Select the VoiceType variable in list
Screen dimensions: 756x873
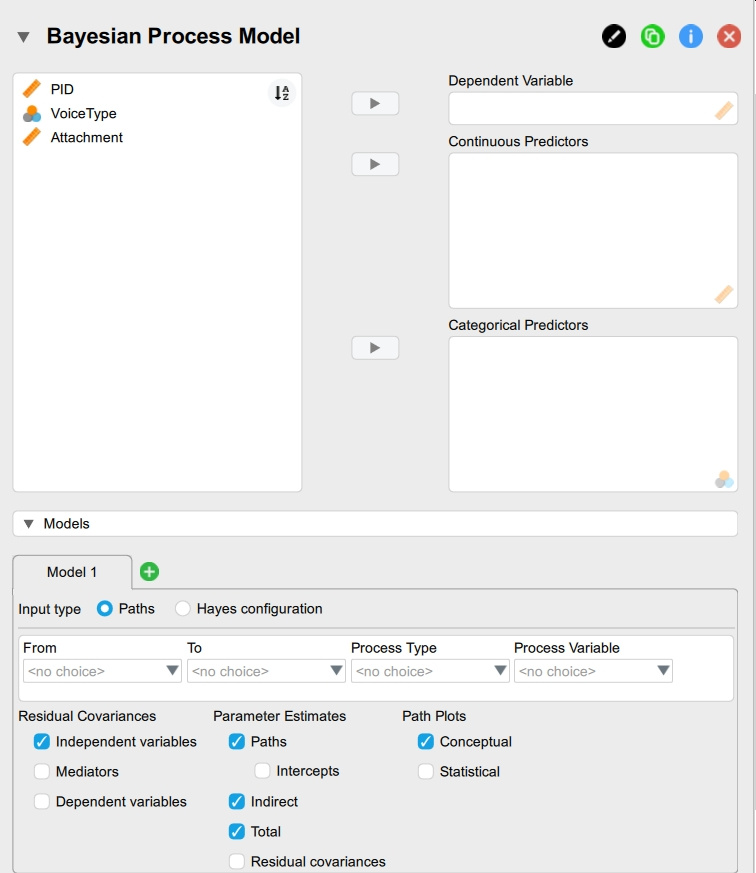[83, 114]
